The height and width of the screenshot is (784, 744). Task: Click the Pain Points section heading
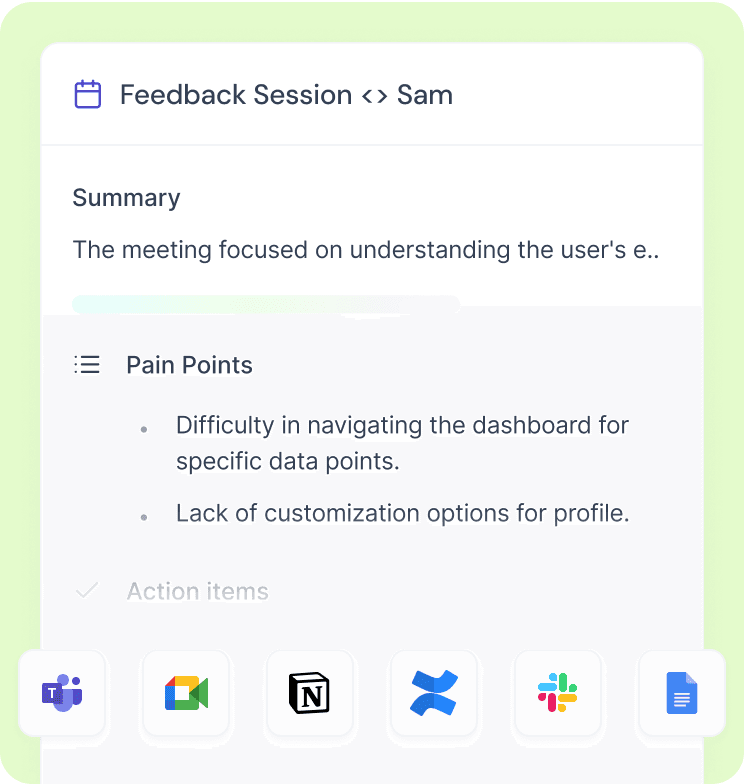point(189,364)
